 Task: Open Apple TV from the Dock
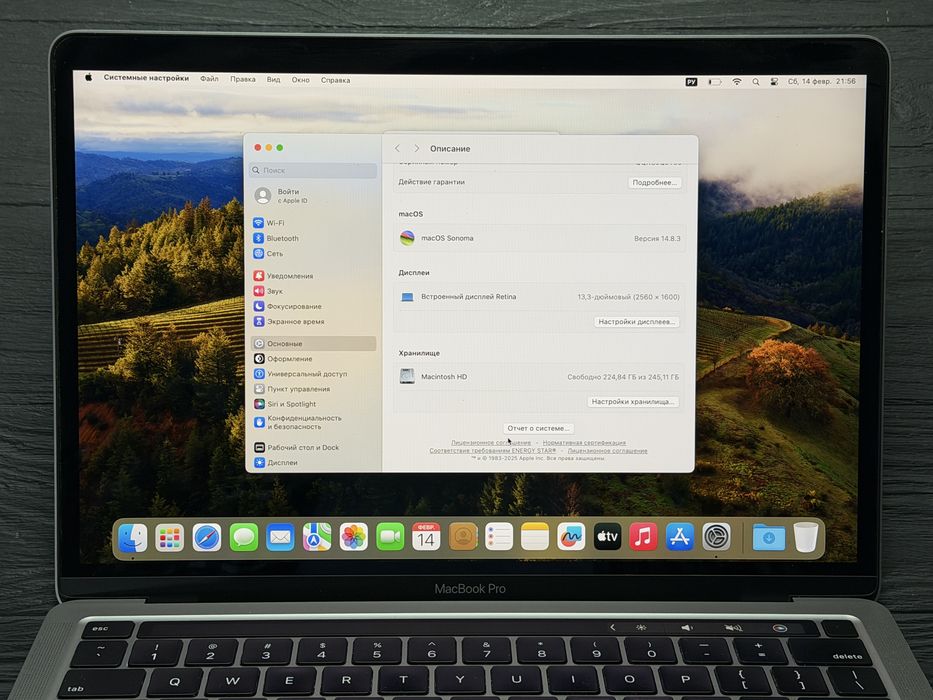tap(608, 537)
